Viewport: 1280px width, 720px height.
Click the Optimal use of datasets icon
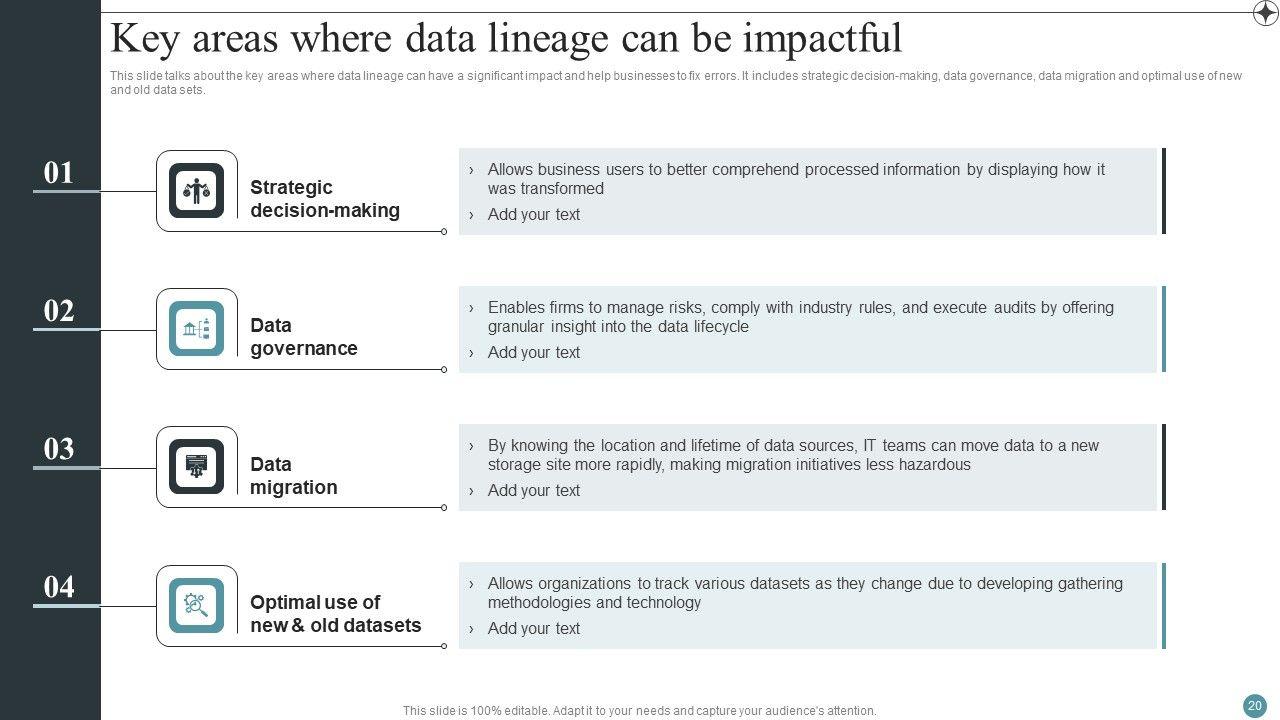[x=197, y=605]
